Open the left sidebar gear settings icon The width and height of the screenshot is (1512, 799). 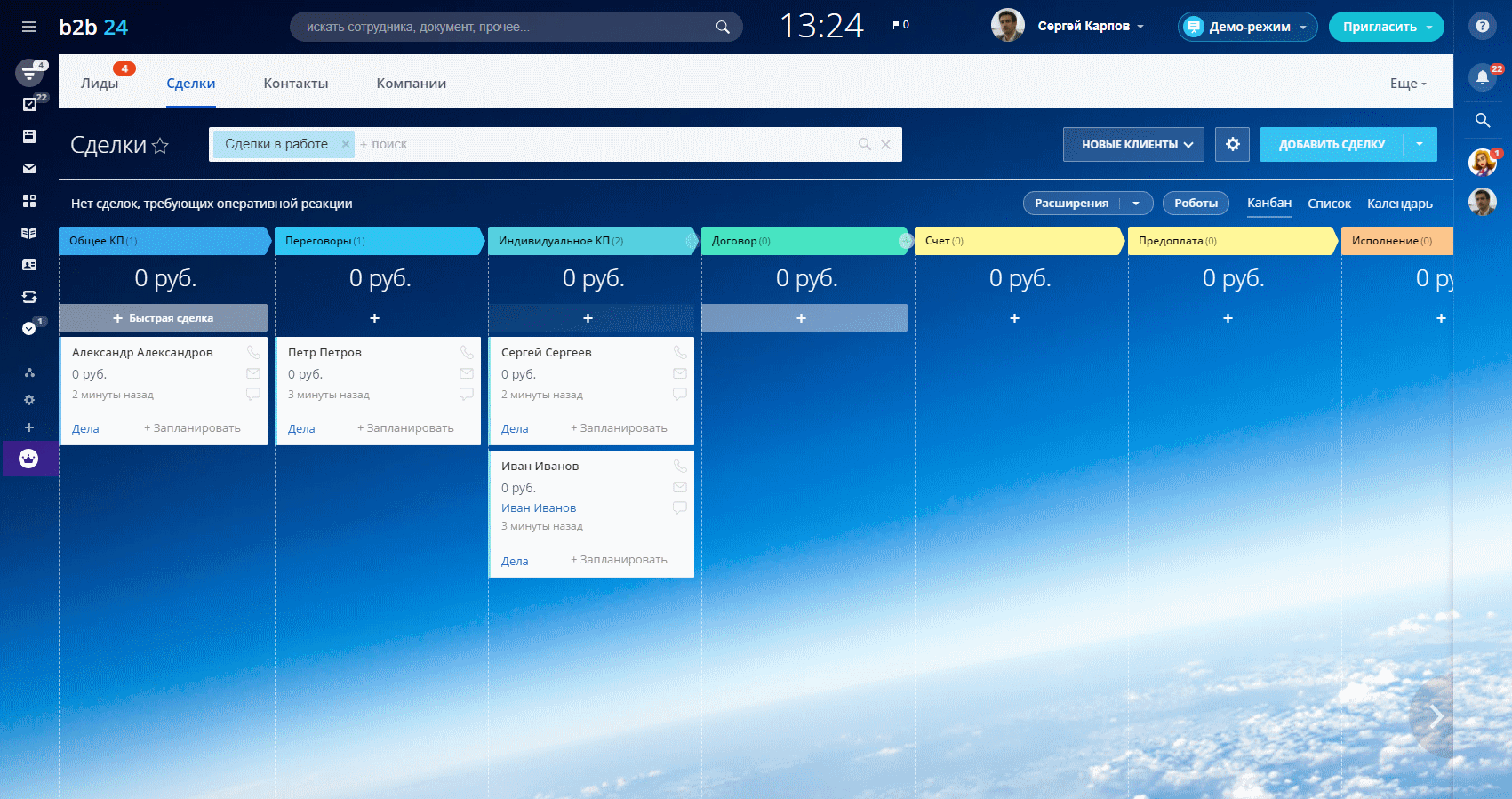pos(29,400)
